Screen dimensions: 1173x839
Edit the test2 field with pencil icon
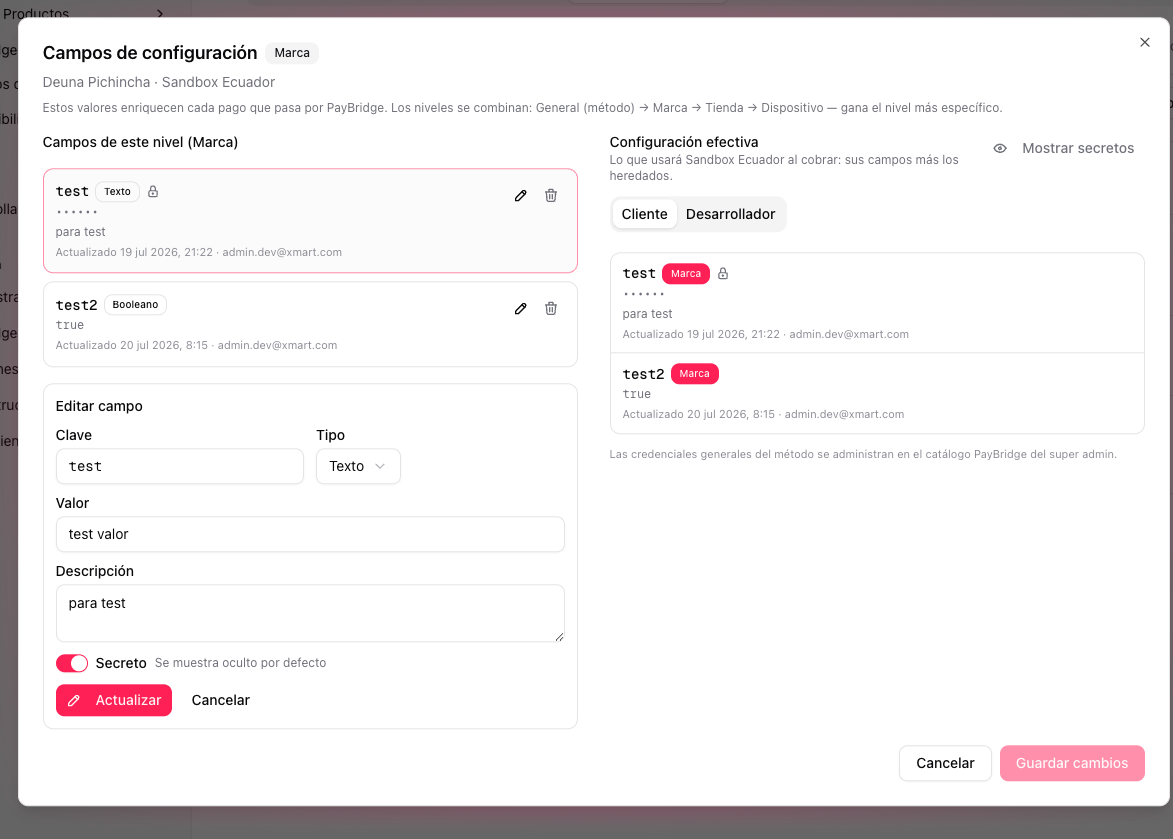(521, 309)
